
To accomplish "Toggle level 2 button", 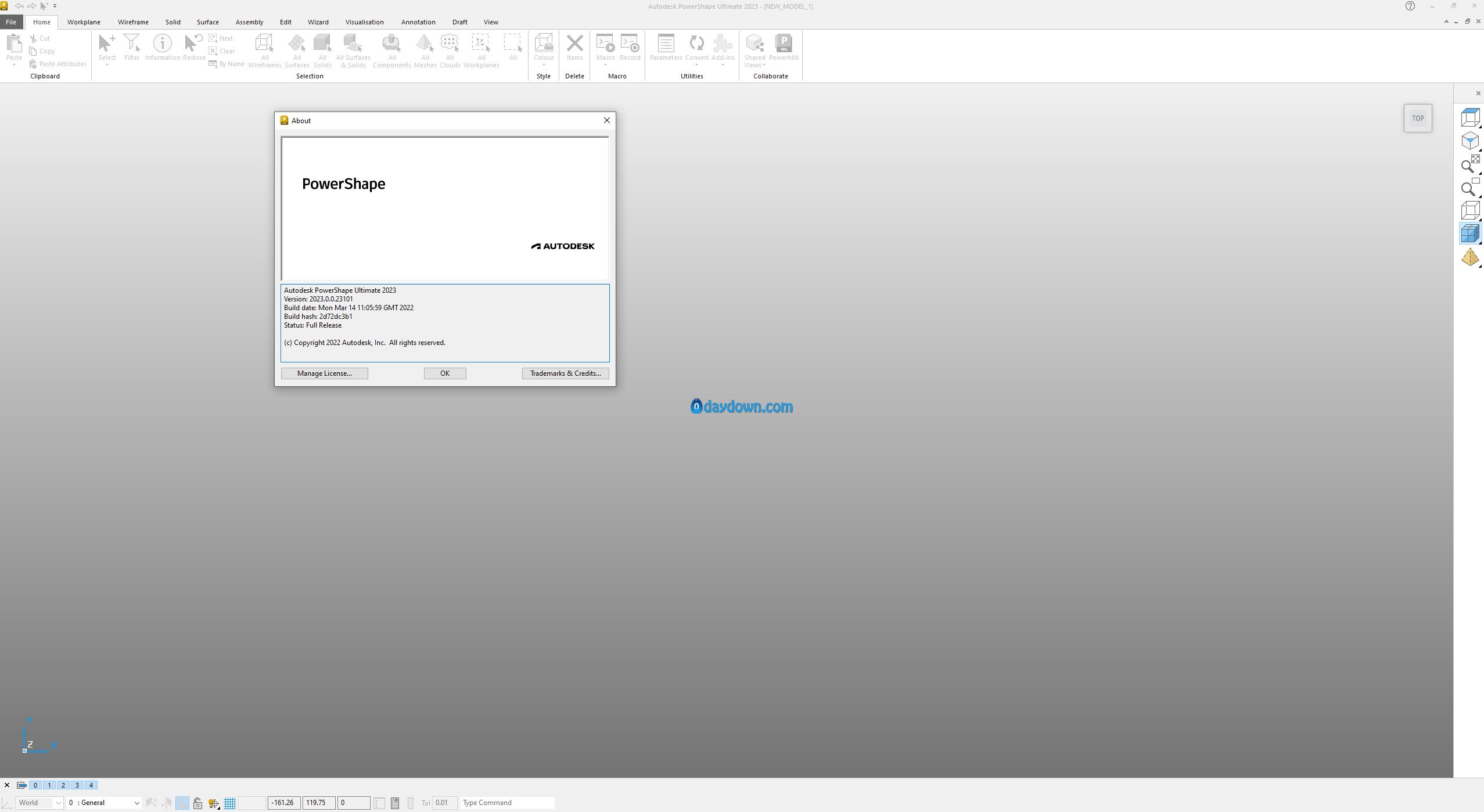I will coord(63,785).
